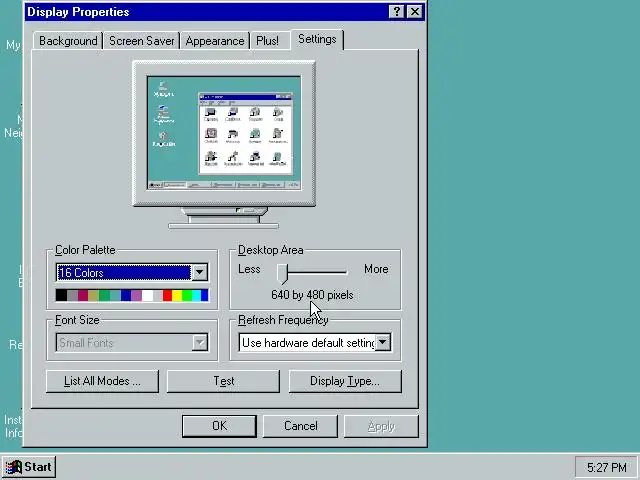The height and width of the screenshot is (480, 640).
Task: Click the Settings tab
Action: coord(317,40)
